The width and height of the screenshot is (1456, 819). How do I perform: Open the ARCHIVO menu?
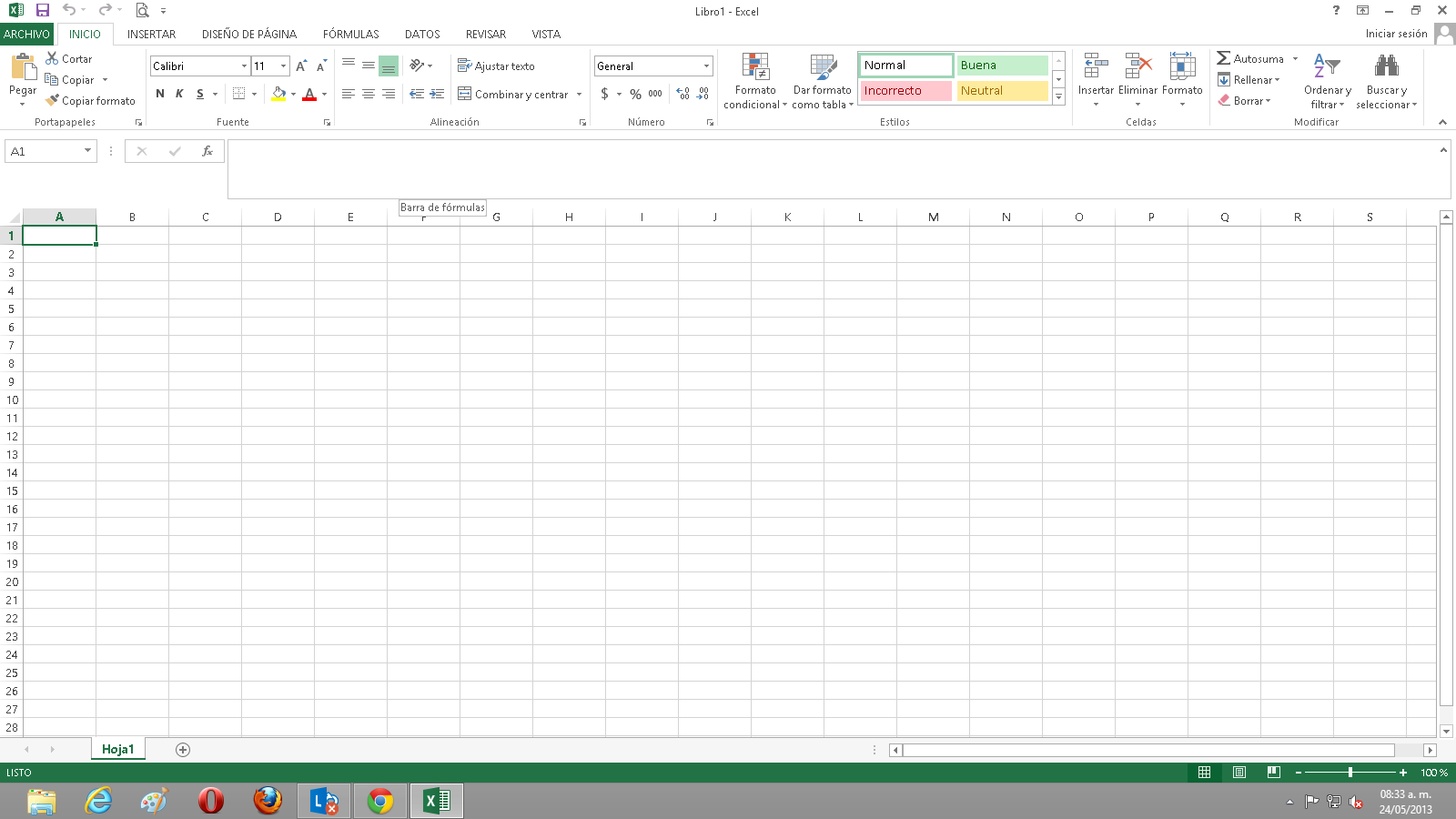[26, 34]
